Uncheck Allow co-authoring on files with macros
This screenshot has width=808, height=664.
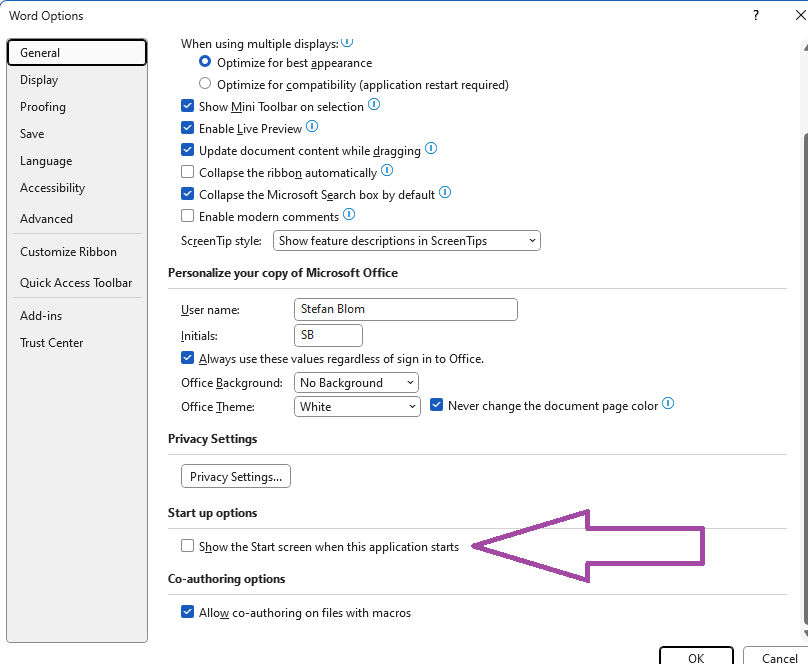point(188,611)
